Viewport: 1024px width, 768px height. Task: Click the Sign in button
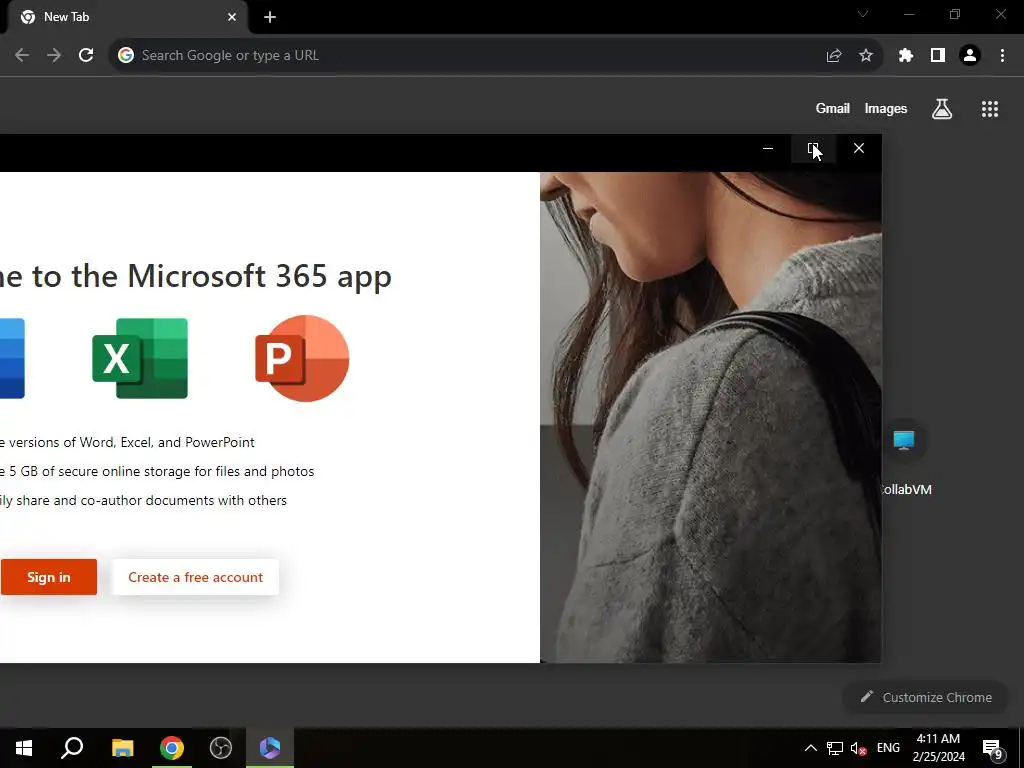coord(49,577)
